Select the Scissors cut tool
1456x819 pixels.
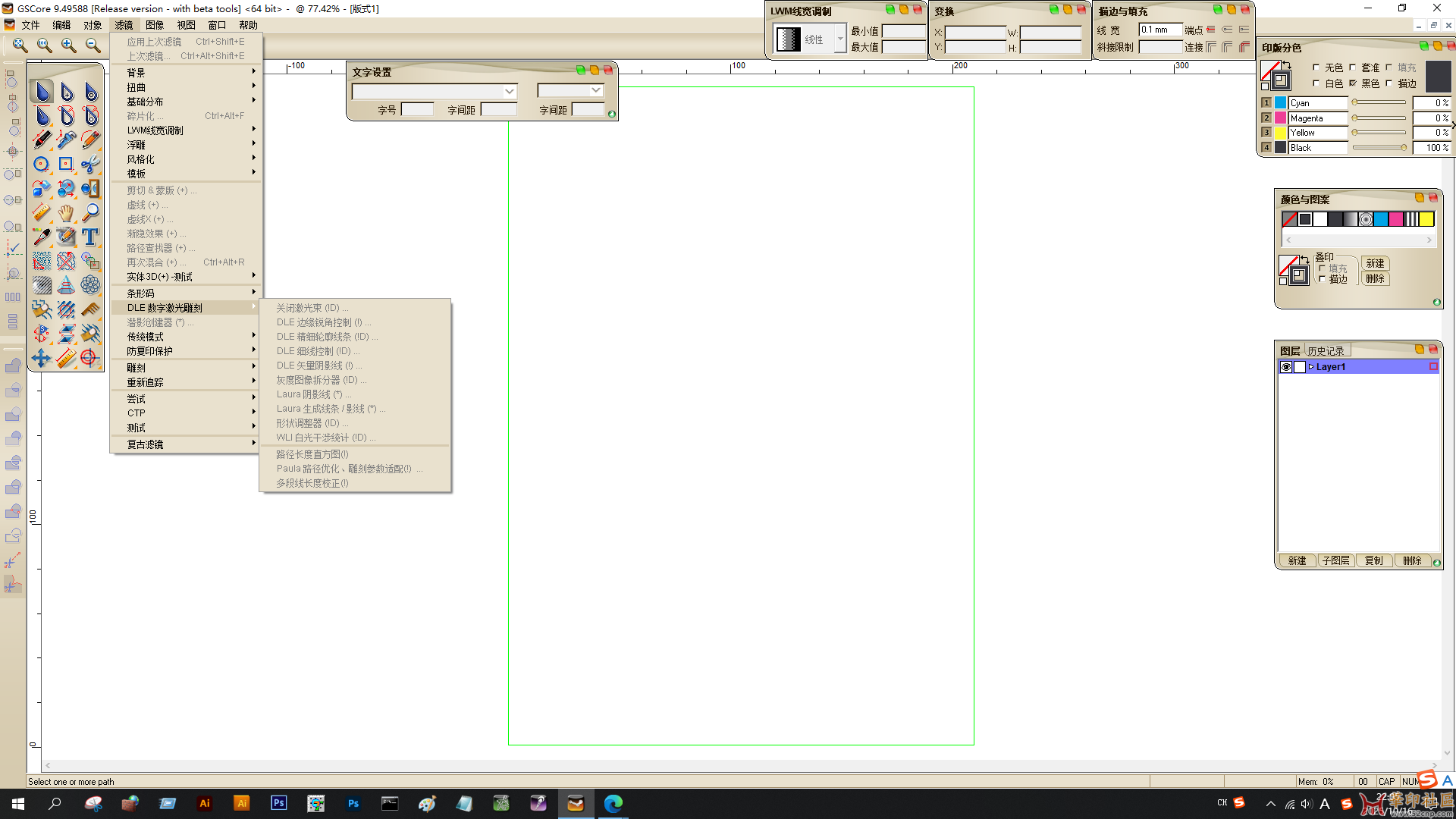[90, 165]
